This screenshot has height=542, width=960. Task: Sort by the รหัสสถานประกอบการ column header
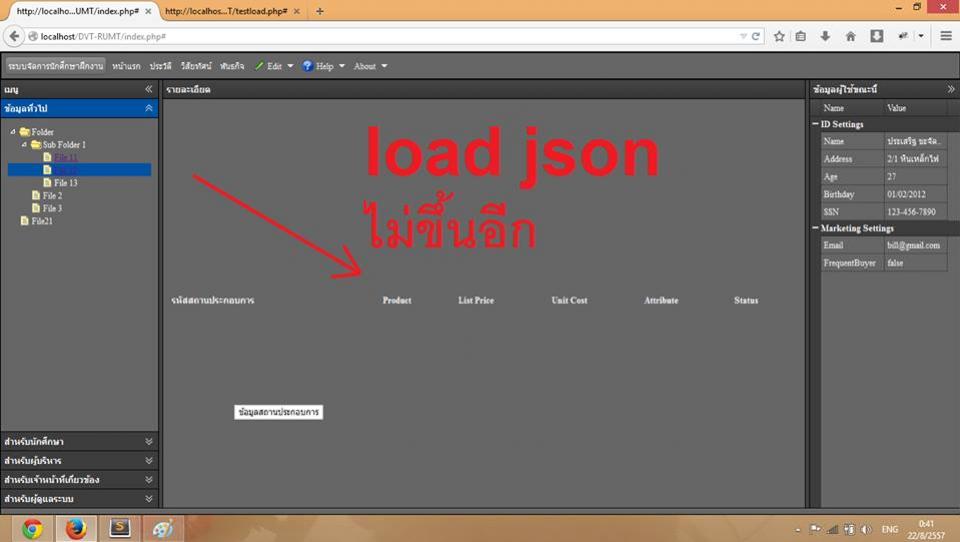coord(212,300)
